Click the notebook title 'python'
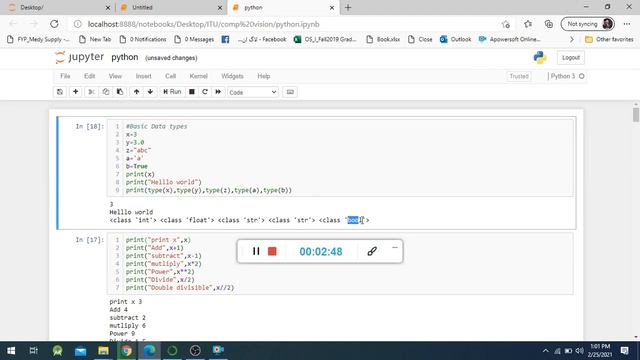 [x=124, y=58]
